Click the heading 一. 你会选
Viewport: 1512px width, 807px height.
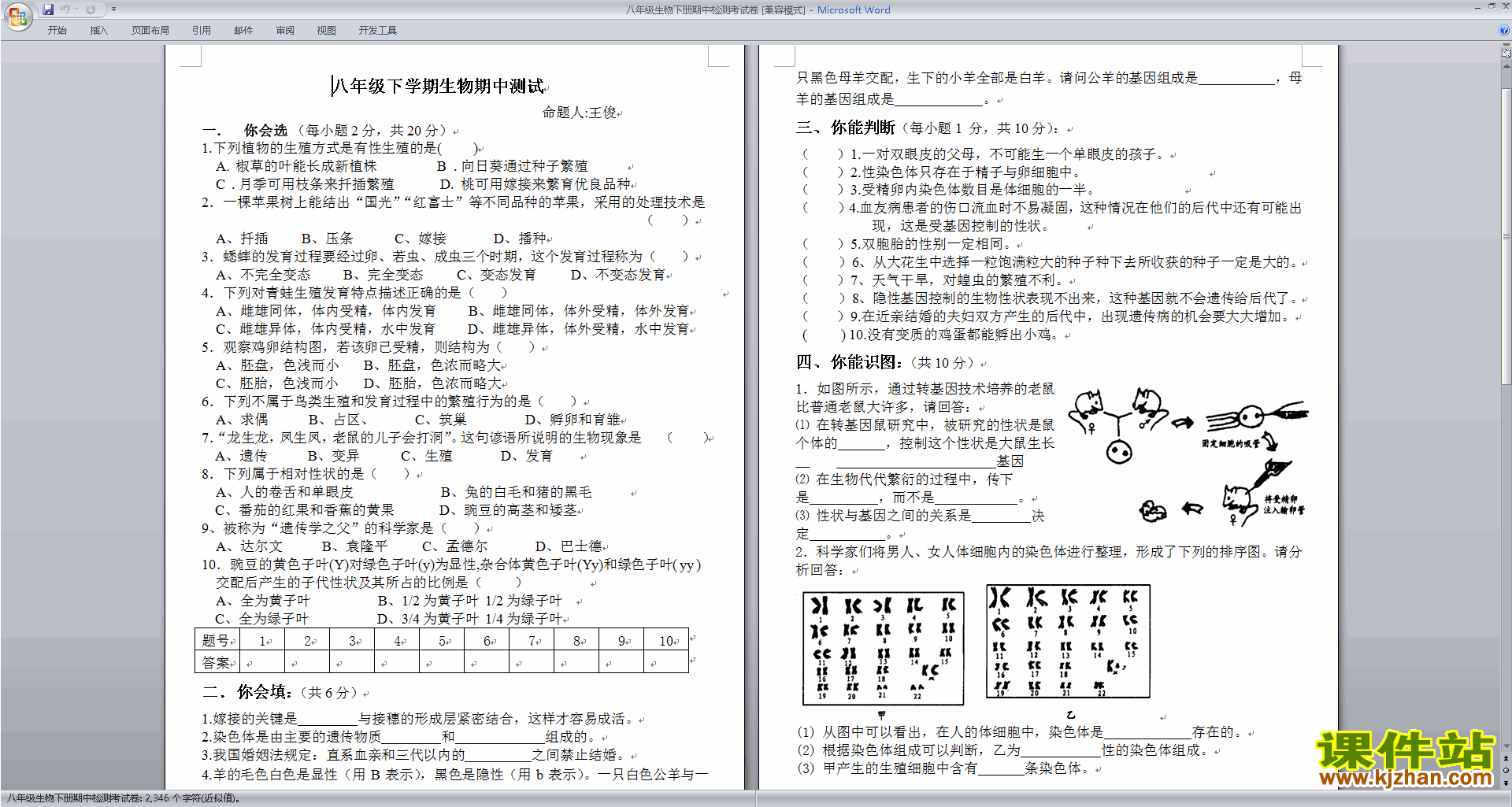click(245, 131)
